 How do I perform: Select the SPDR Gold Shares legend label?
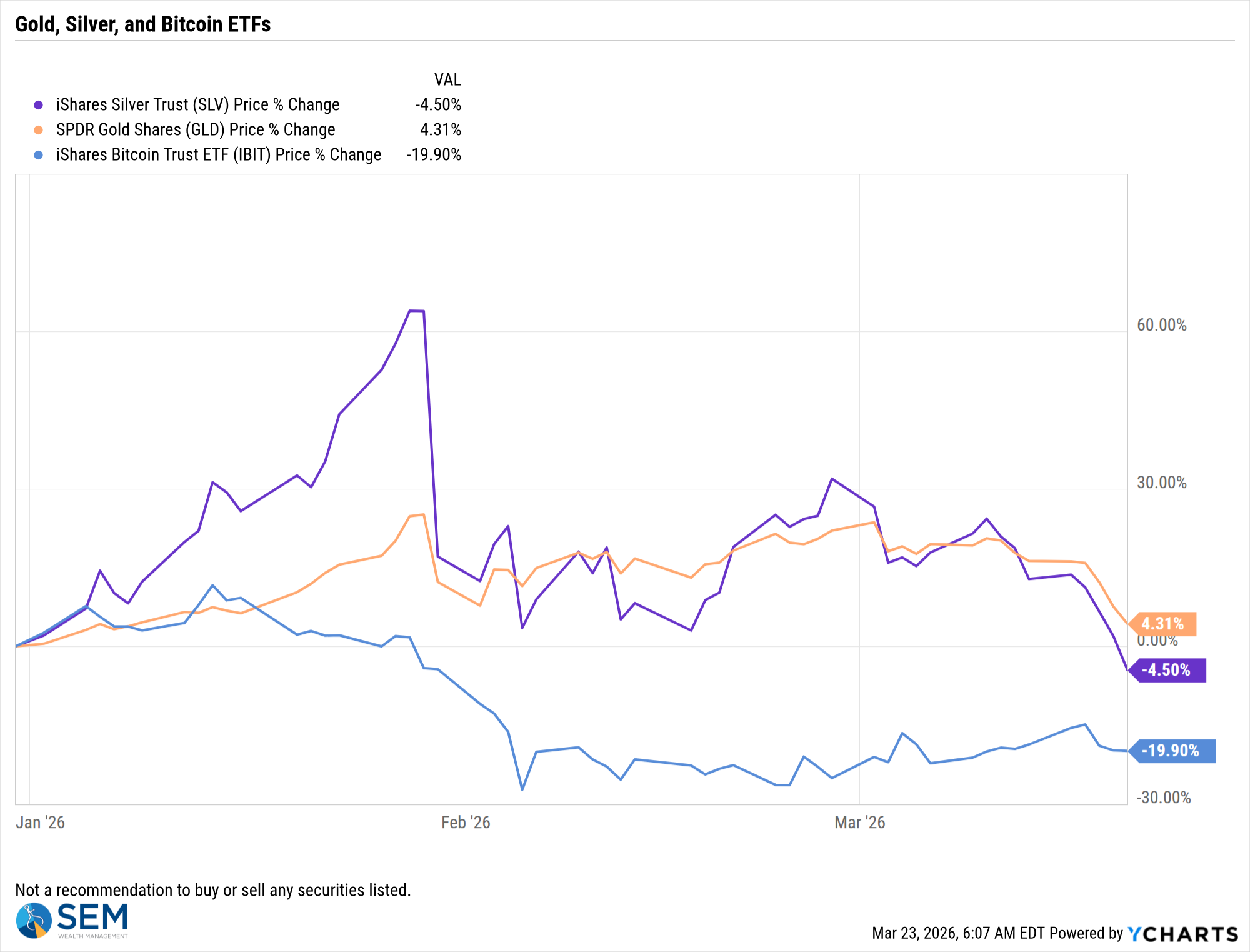tap(196, 130)
